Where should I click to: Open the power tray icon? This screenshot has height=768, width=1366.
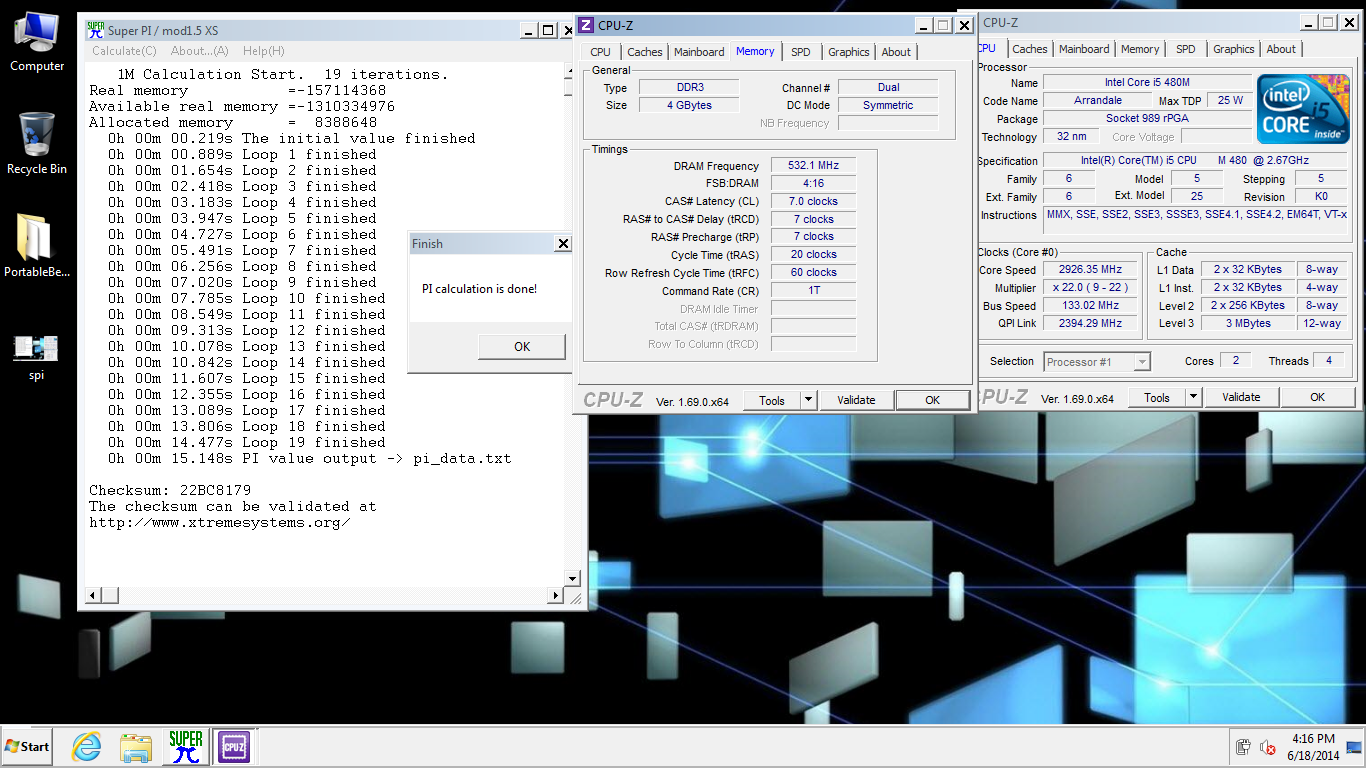pos(1243,747)
